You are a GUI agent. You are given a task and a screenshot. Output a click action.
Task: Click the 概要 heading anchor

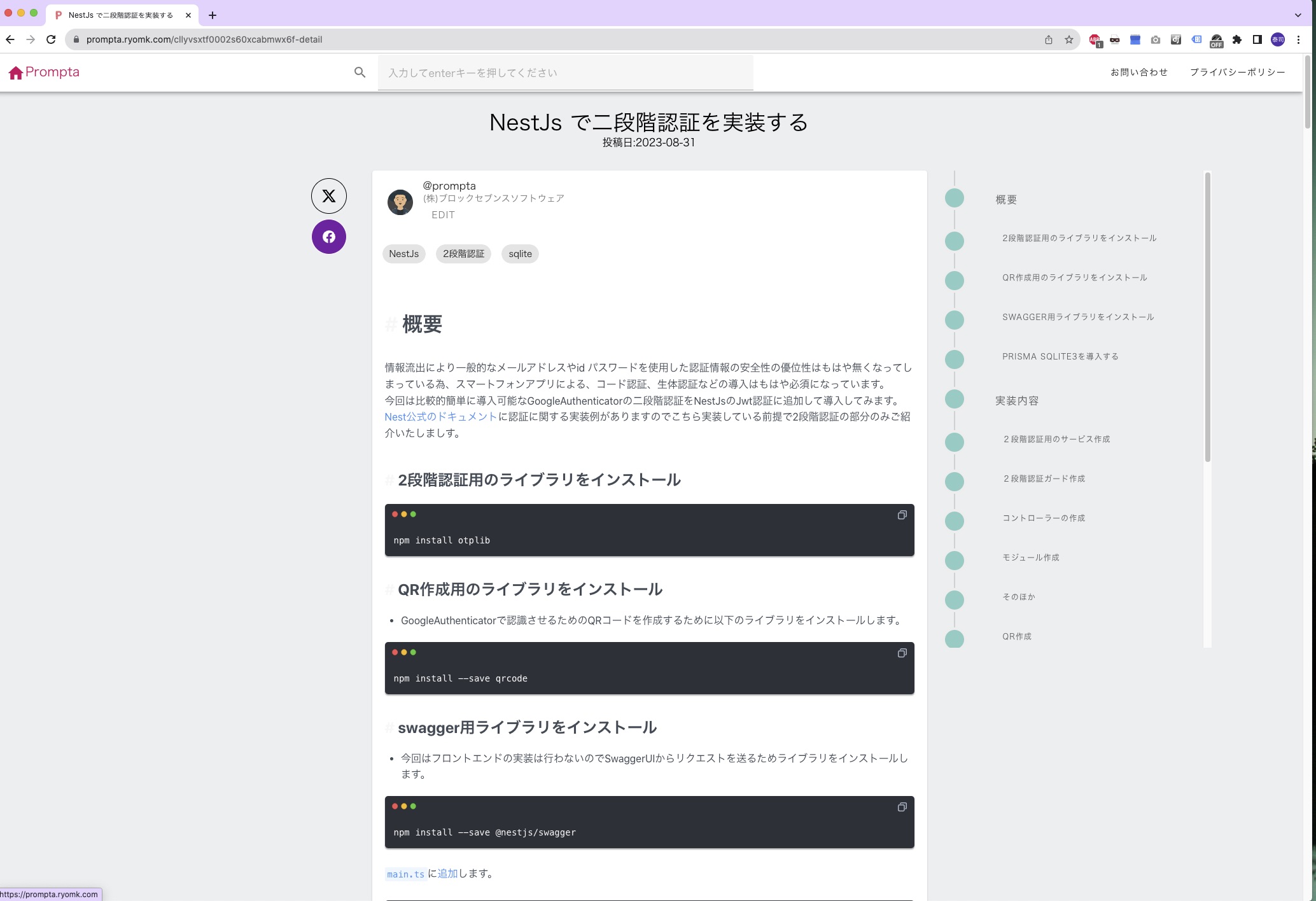[391, 325]
